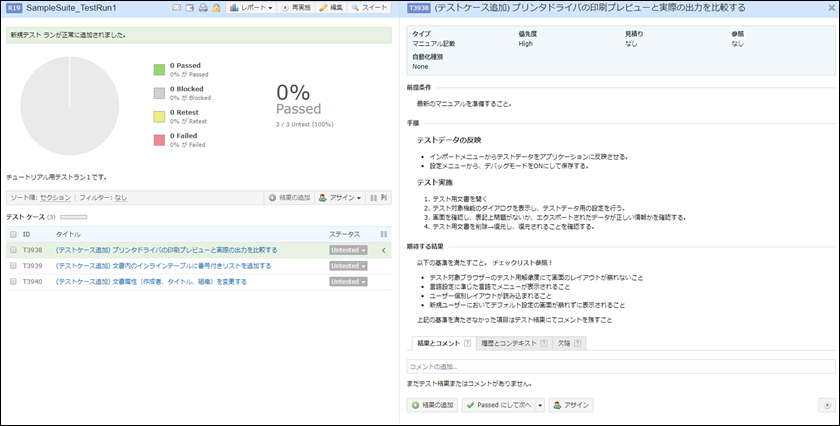Click the envelope email icon in header
Screen dimensions: 840x426
click(176, 8)
